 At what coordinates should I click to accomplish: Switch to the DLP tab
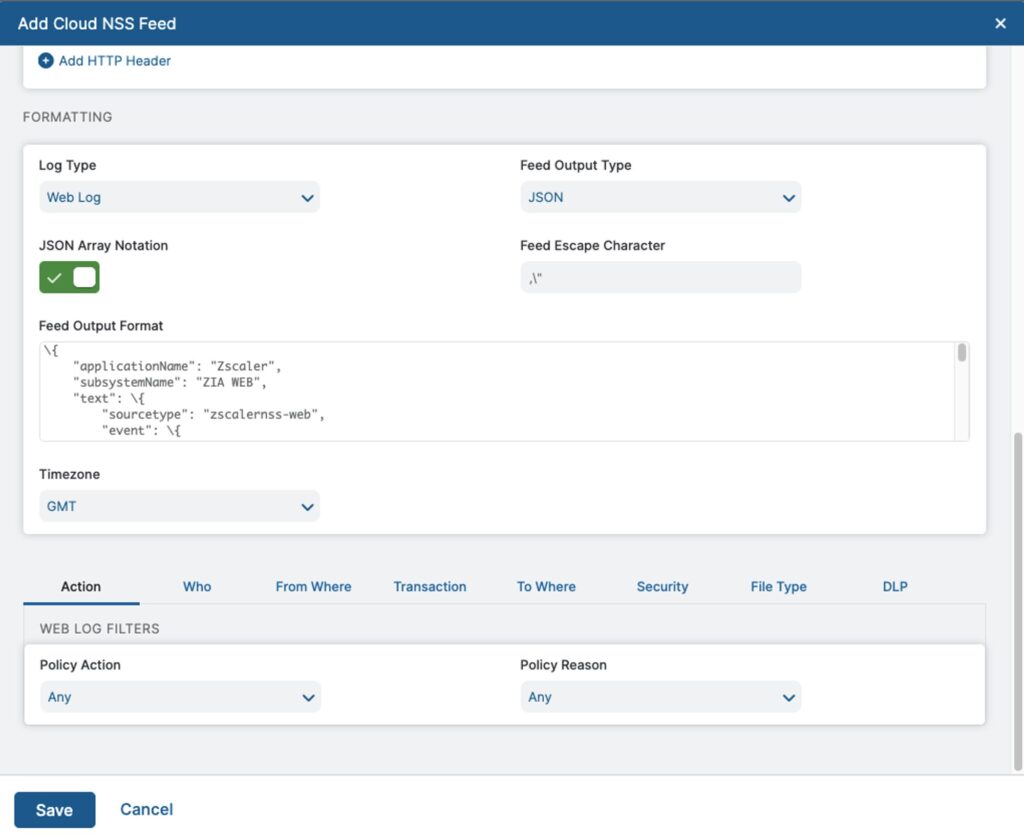coord(895,587)
